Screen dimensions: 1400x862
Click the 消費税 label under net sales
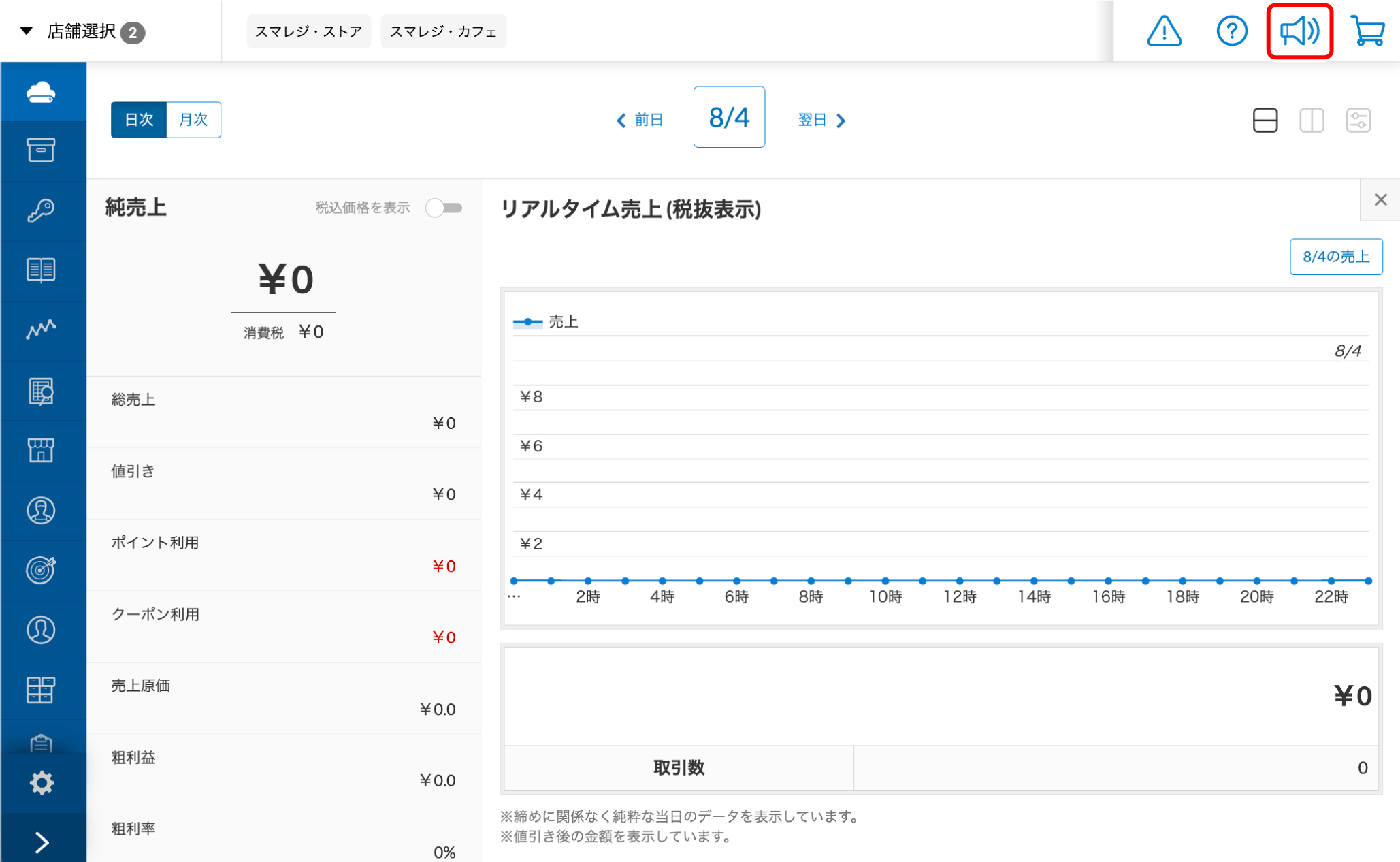[x=263, y=333]
